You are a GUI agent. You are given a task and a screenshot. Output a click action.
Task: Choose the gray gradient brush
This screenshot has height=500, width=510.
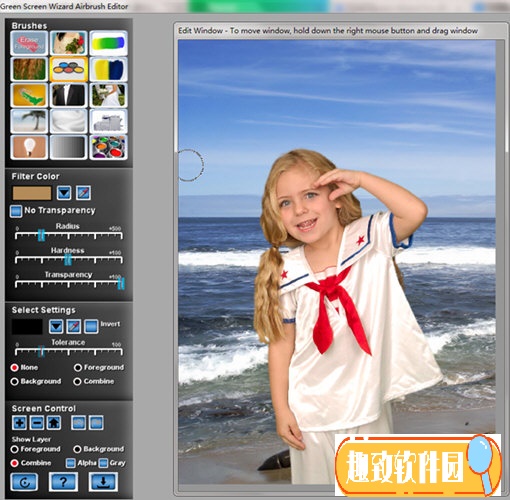(69, 147)
